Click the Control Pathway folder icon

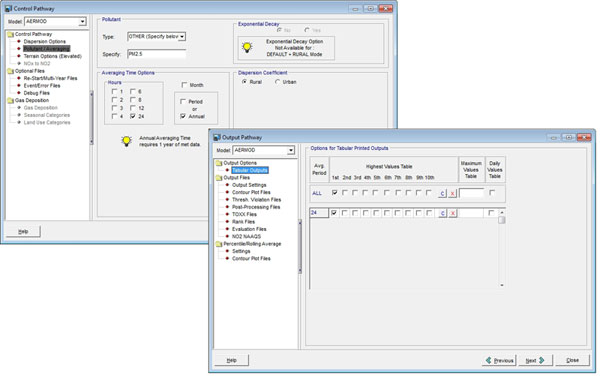tap(10, 34)
